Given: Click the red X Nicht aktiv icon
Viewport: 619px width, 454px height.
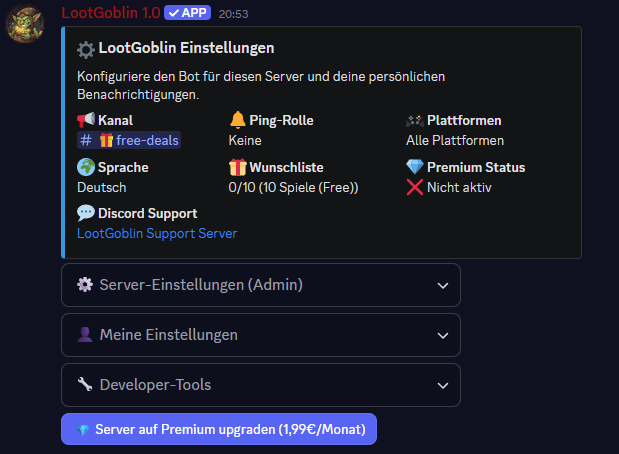Looking at the screenshot, I should [x=415, y=187].
